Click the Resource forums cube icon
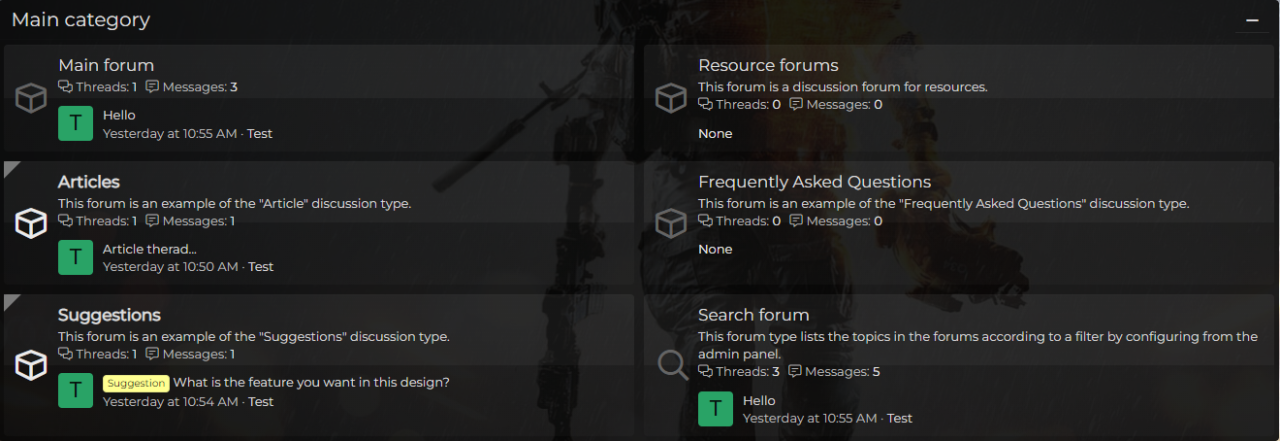The image size is (1280, 441). coord(670,98)
